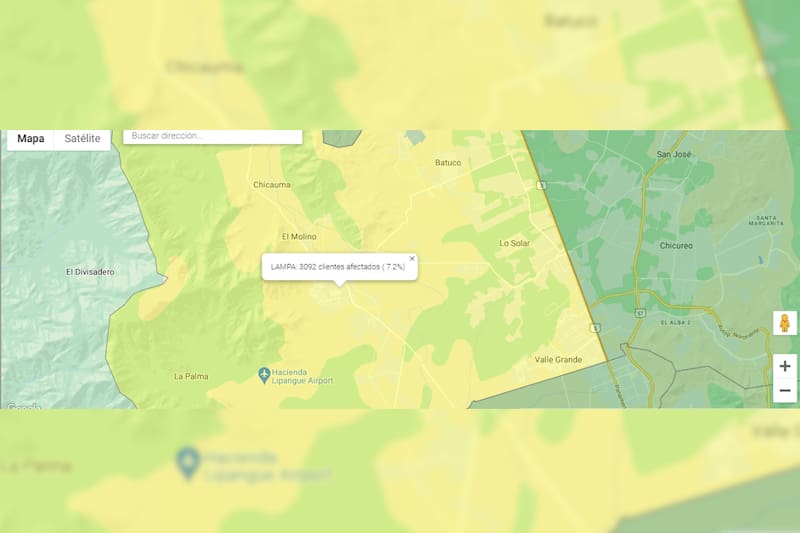Close the LAMPA info popup
Screen dimensions: 800x533
pyautogui.click(x=412, y=259)
